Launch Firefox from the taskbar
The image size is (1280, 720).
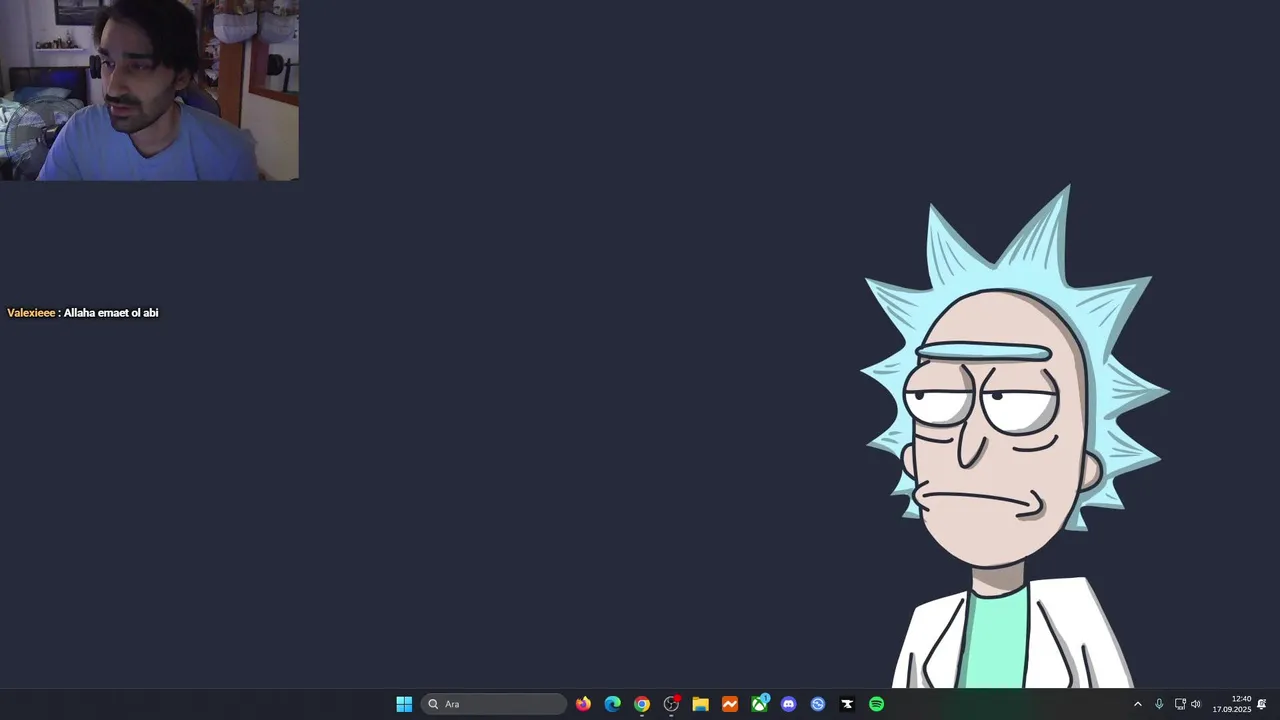point(583,704)
